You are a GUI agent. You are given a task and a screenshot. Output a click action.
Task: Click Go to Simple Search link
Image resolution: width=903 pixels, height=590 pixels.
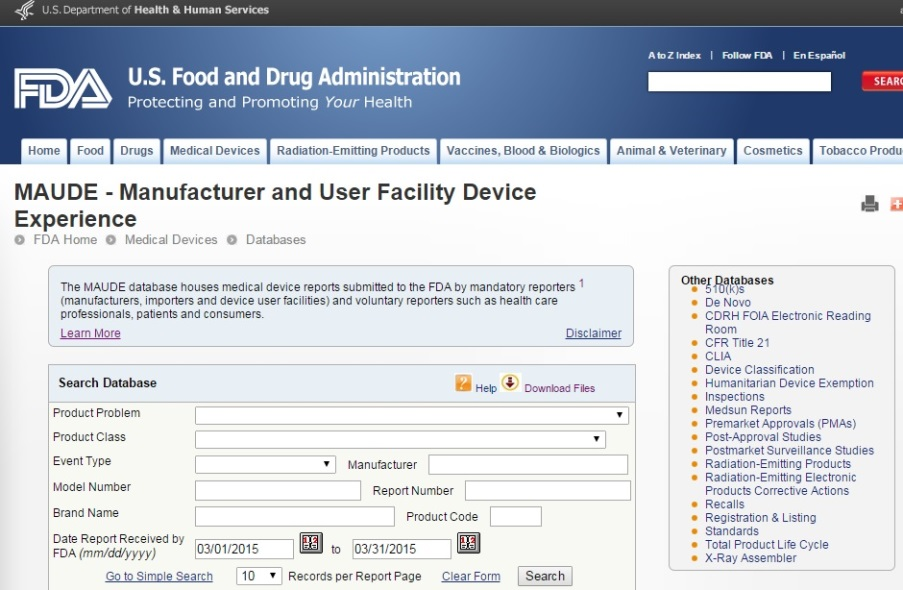tap(159, 576)
